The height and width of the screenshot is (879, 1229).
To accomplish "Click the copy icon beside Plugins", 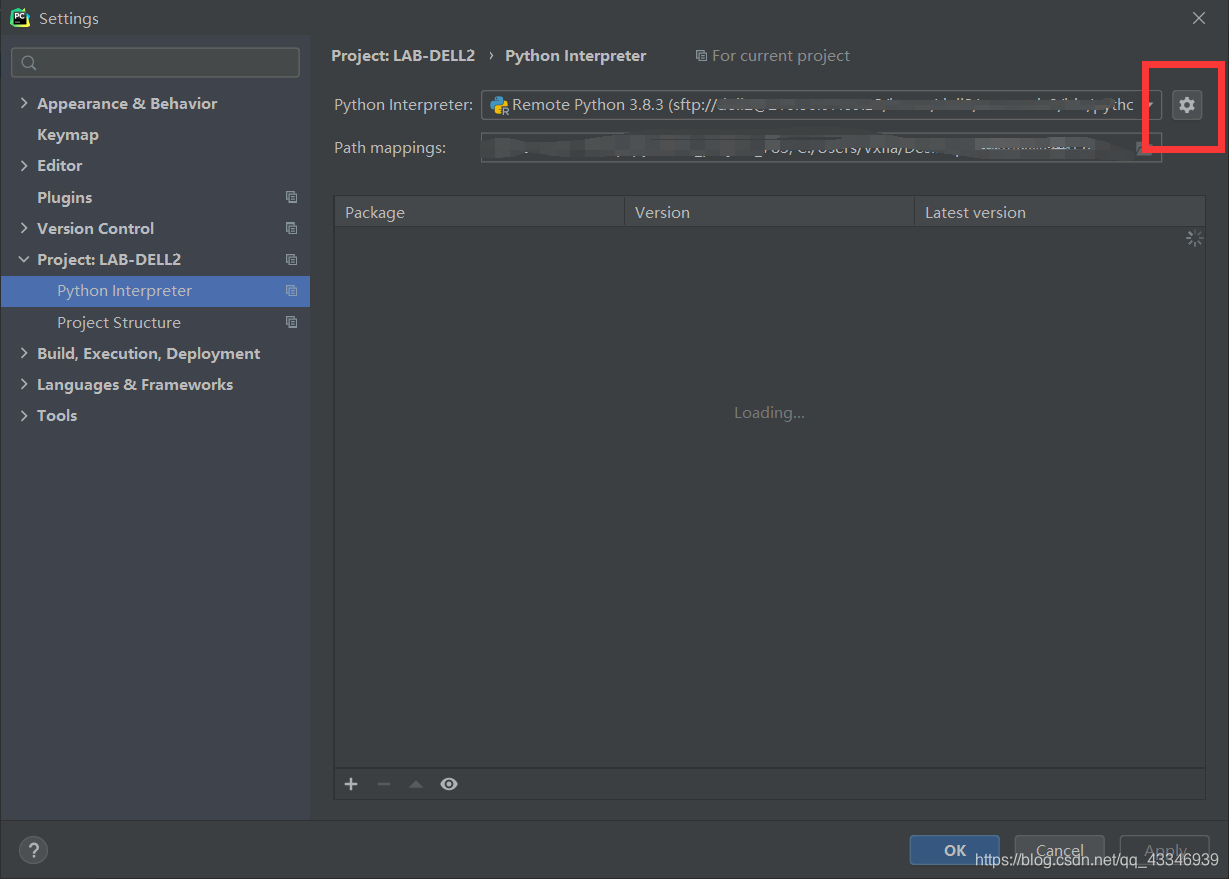I will 291,197.
